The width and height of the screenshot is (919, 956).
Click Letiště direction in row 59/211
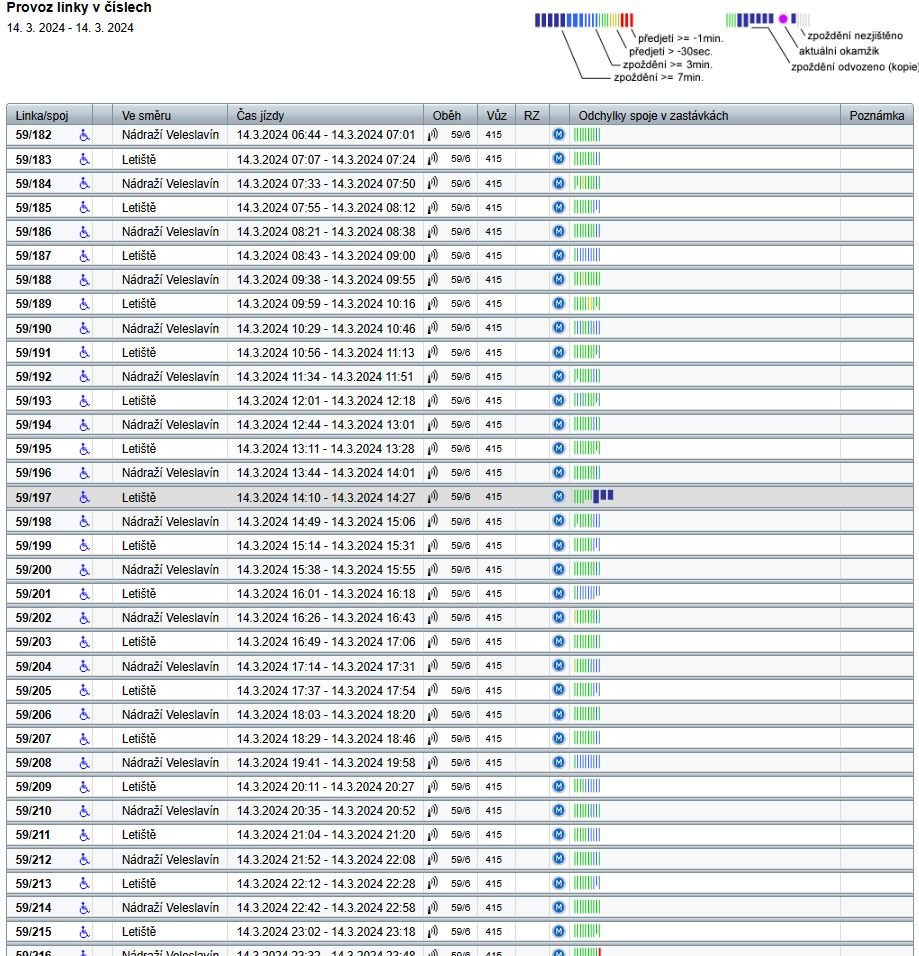(x=139, y=835)
